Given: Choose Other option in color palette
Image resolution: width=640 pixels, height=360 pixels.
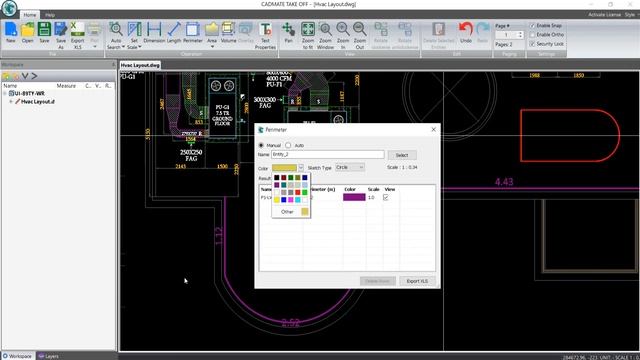Looking at the screenshot, I should point(287,211).
